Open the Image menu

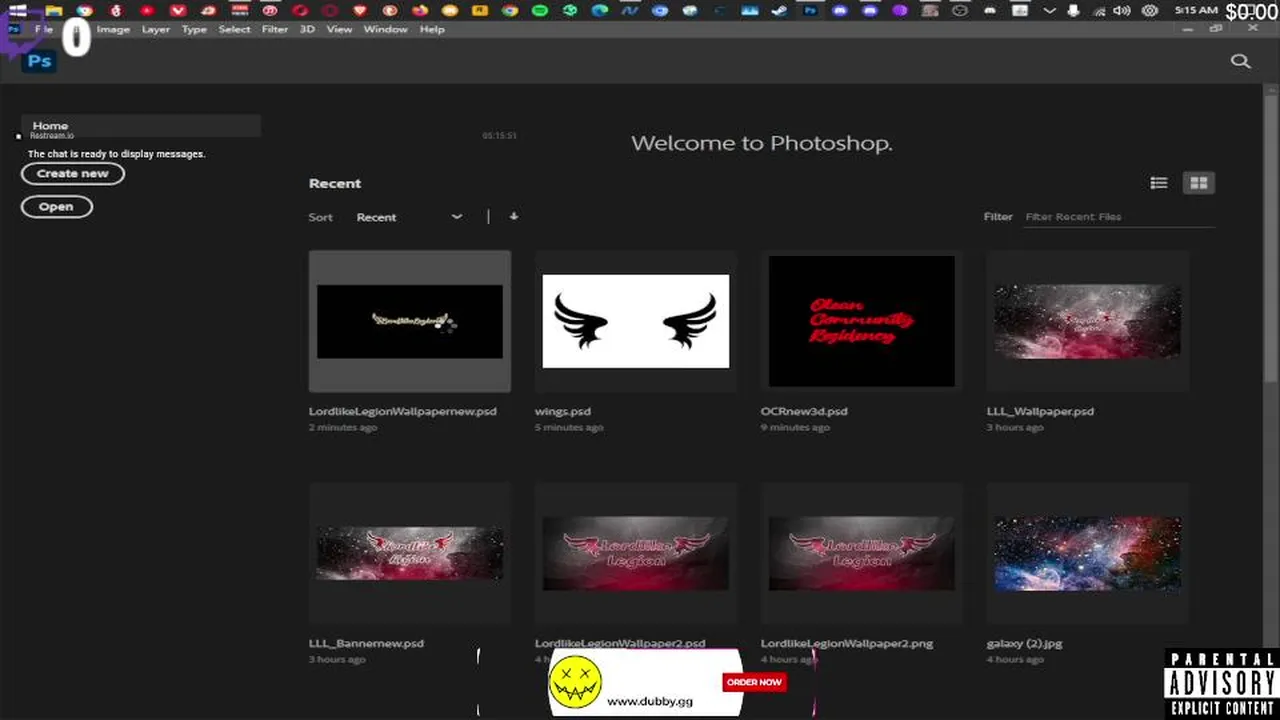pos(113,29)
